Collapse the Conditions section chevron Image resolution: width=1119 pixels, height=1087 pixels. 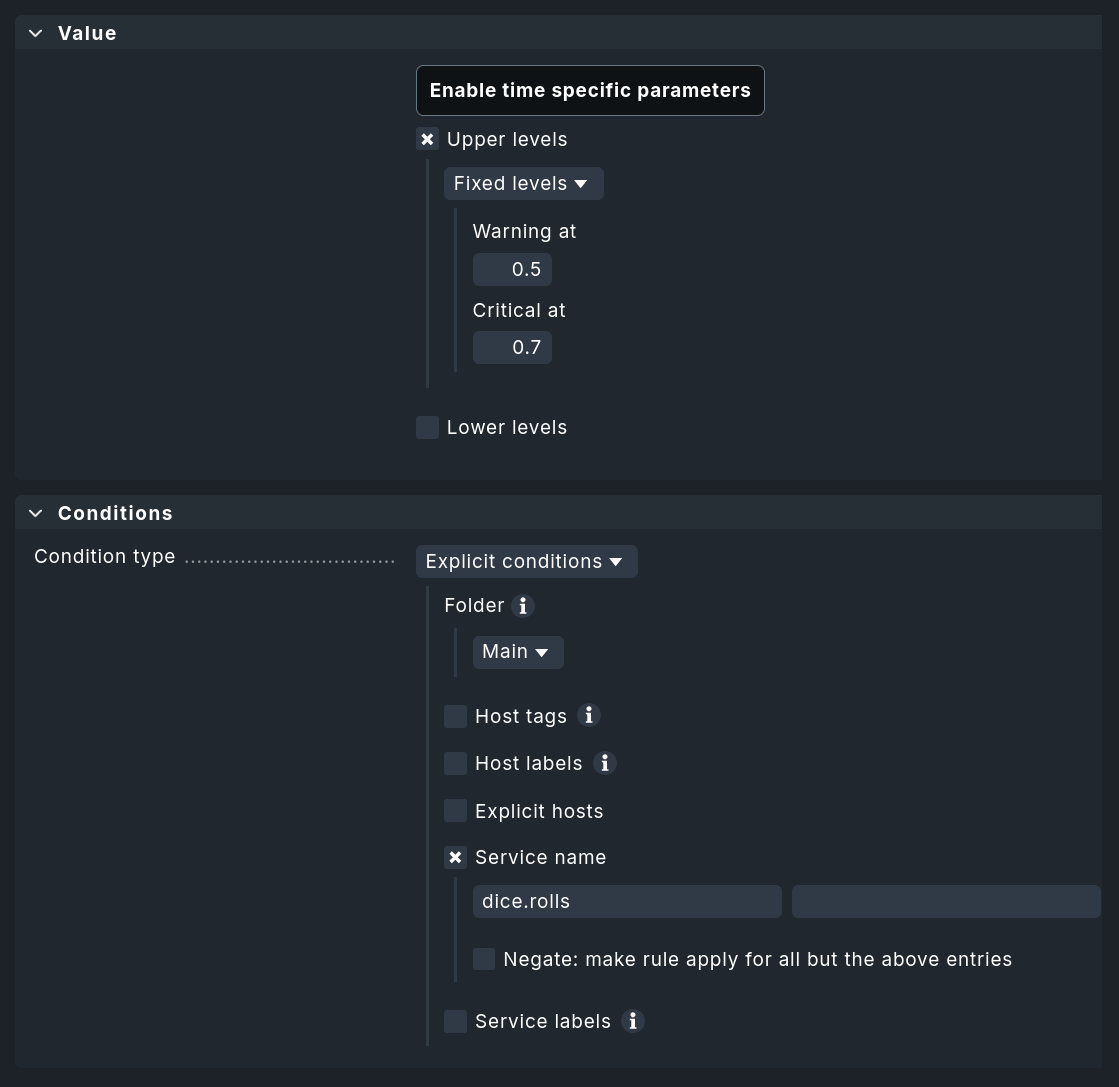36,513
